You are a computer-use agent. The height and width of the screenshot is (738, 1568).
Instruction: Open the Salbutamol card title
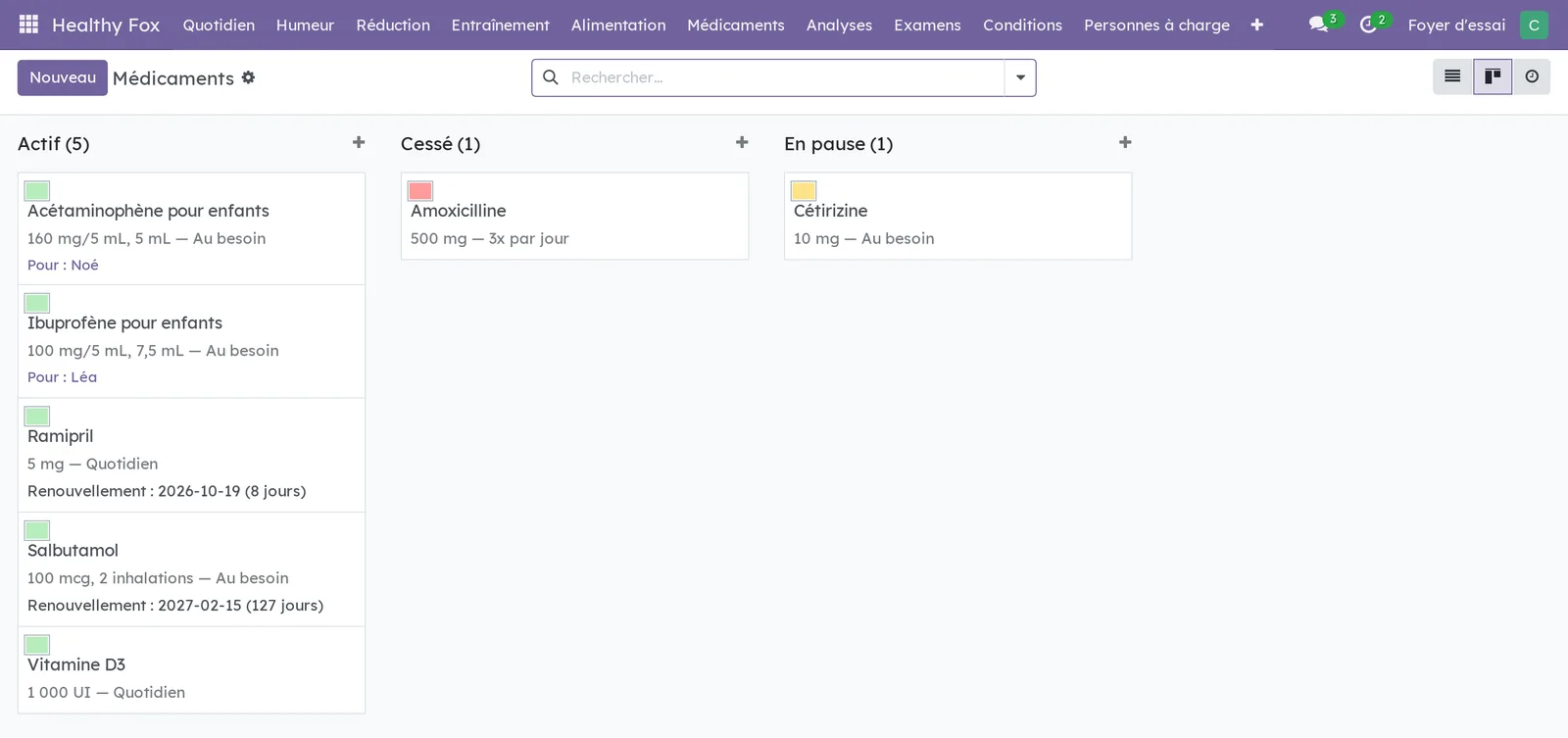(73, 551)
